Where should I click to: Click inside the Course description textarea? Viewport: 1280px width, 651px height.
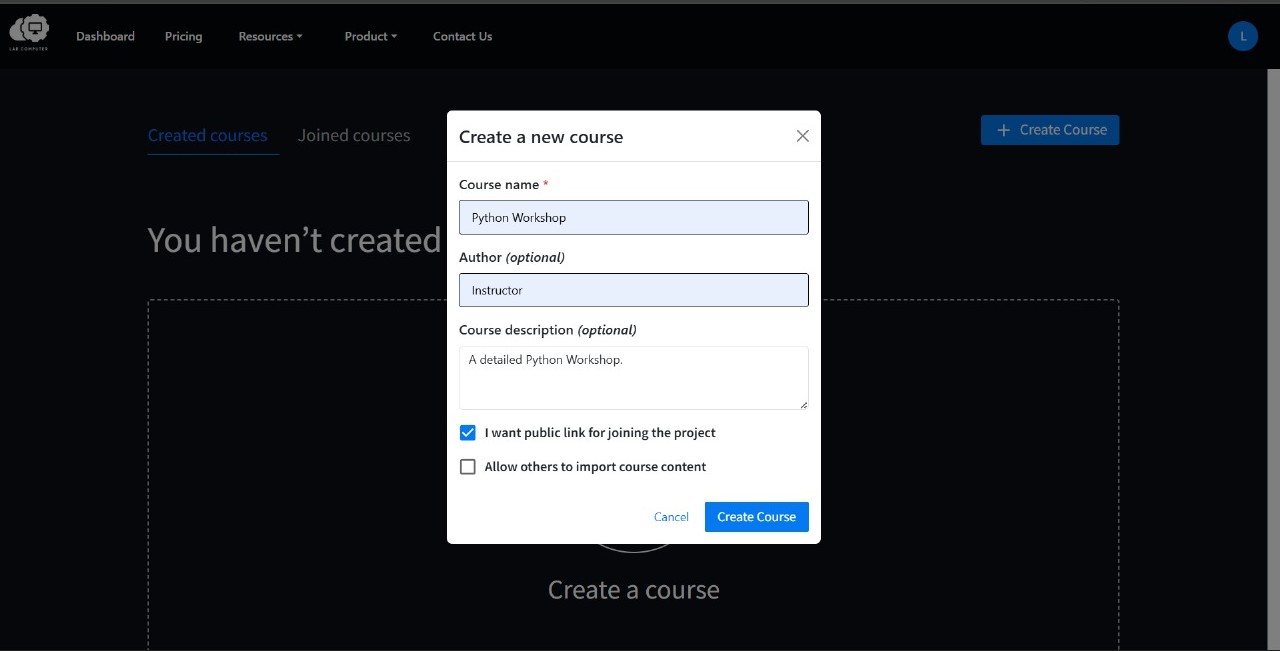click(x=634, y=378)
